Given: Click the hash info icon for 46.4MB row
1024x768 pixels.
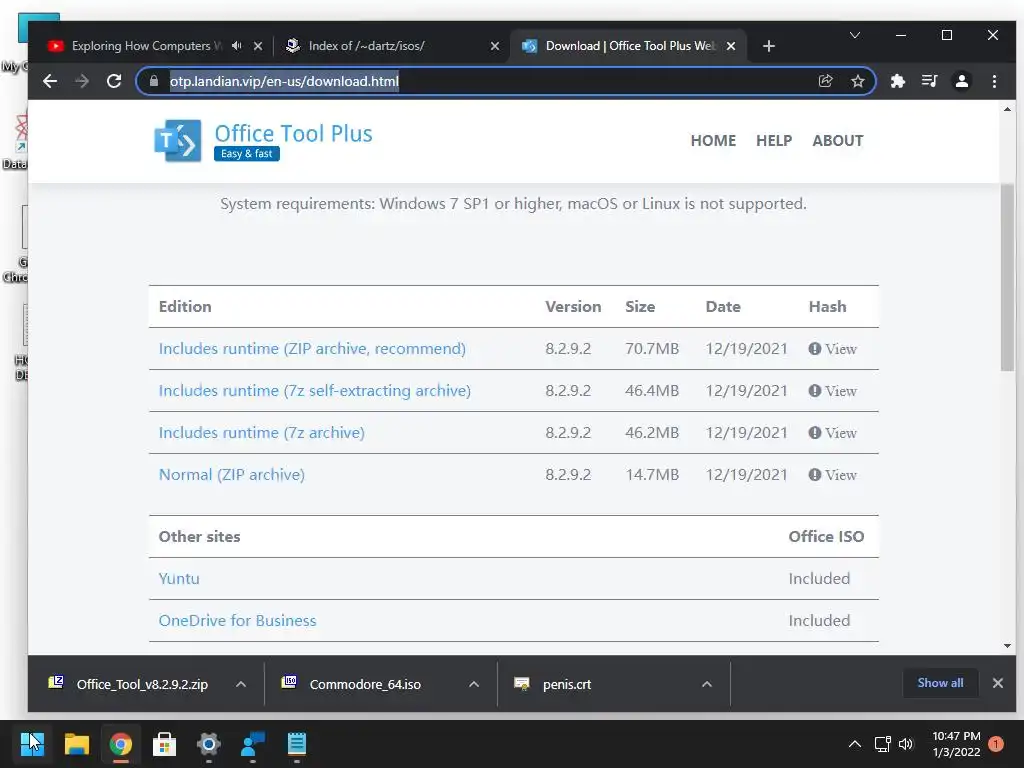Looking at the screenshot, I should pos(814,391).
